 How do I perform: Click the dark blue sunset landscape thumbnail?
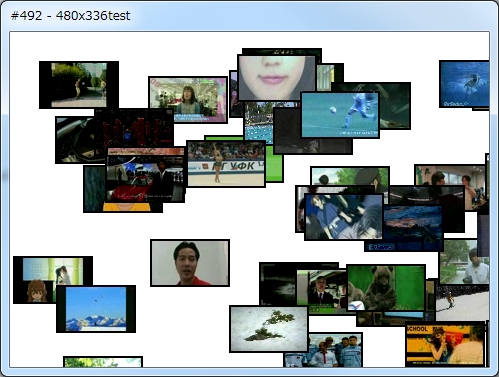coord(413,228)
